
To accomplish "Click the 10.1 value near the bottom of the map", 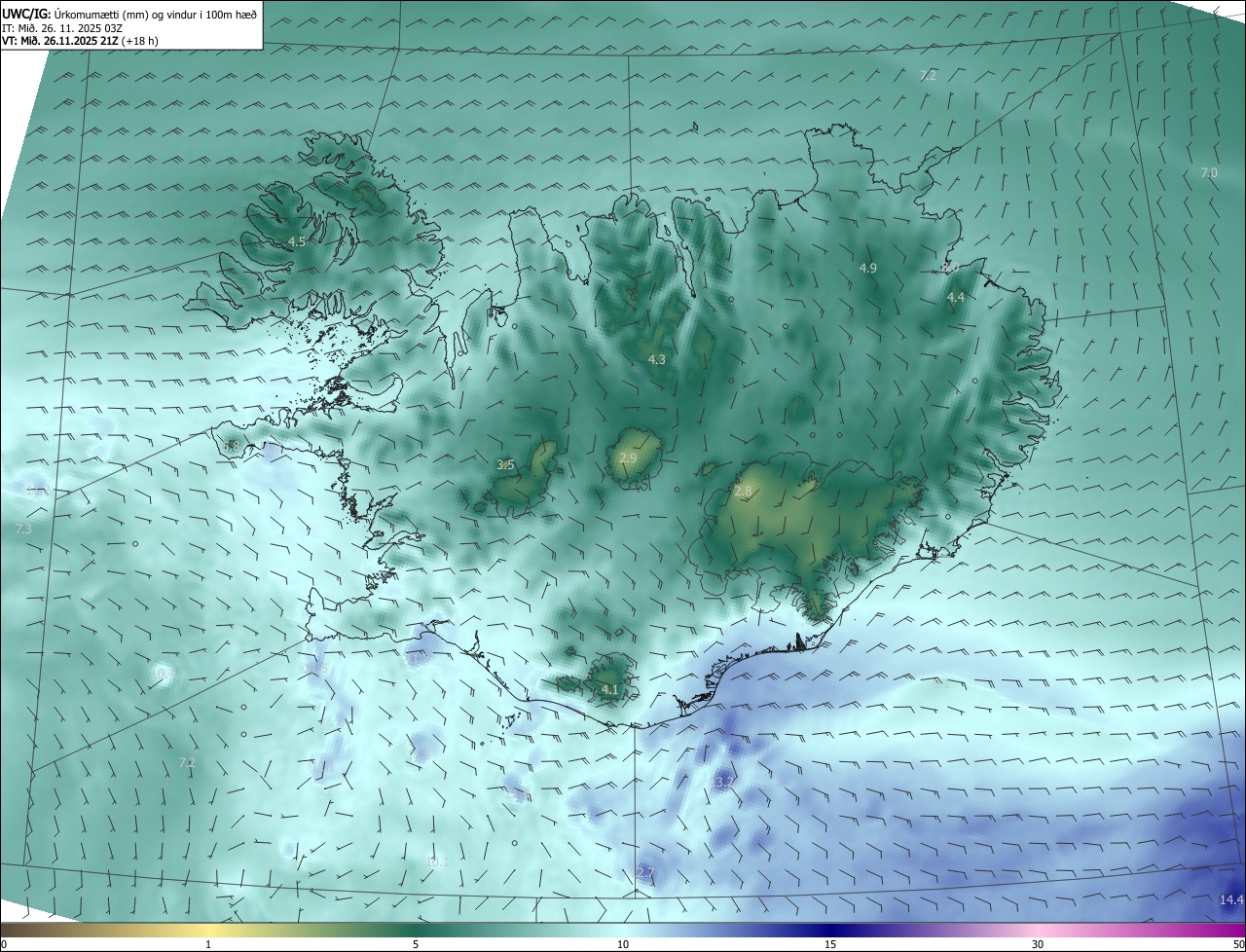I will 438,862.
